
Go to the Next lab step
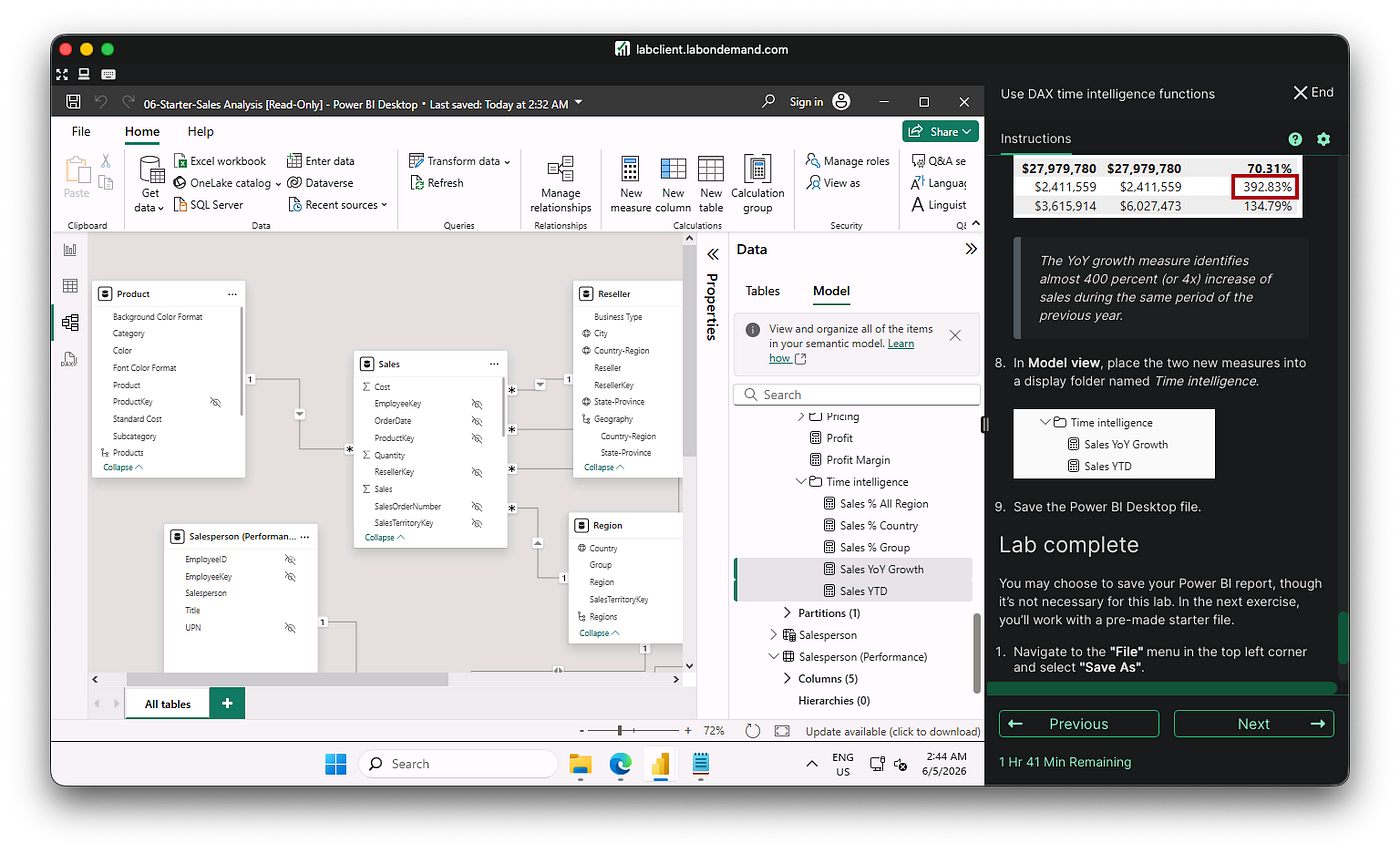tap(1254, 724)
